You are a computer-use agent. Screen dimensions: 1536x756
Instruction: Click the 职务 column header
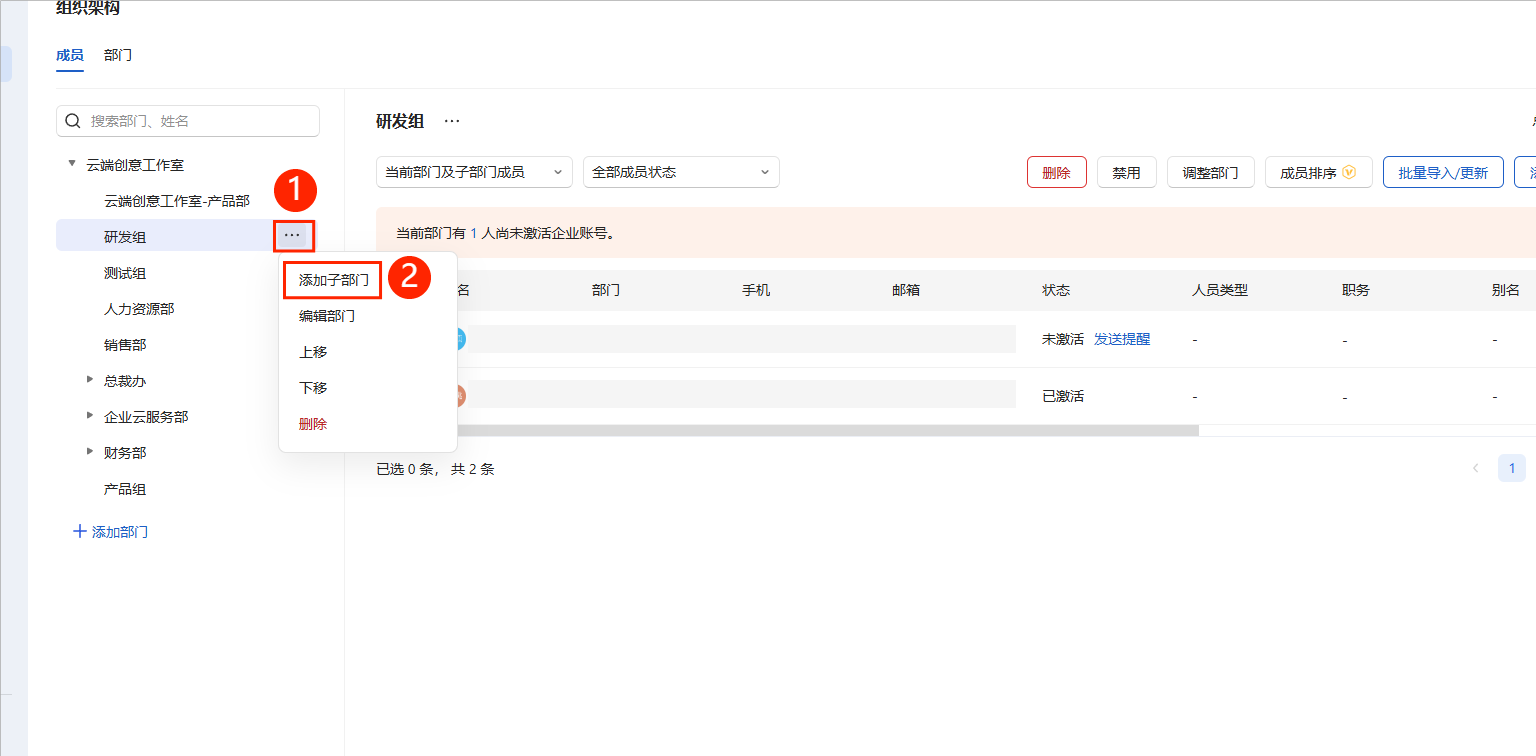(1356, 290)
